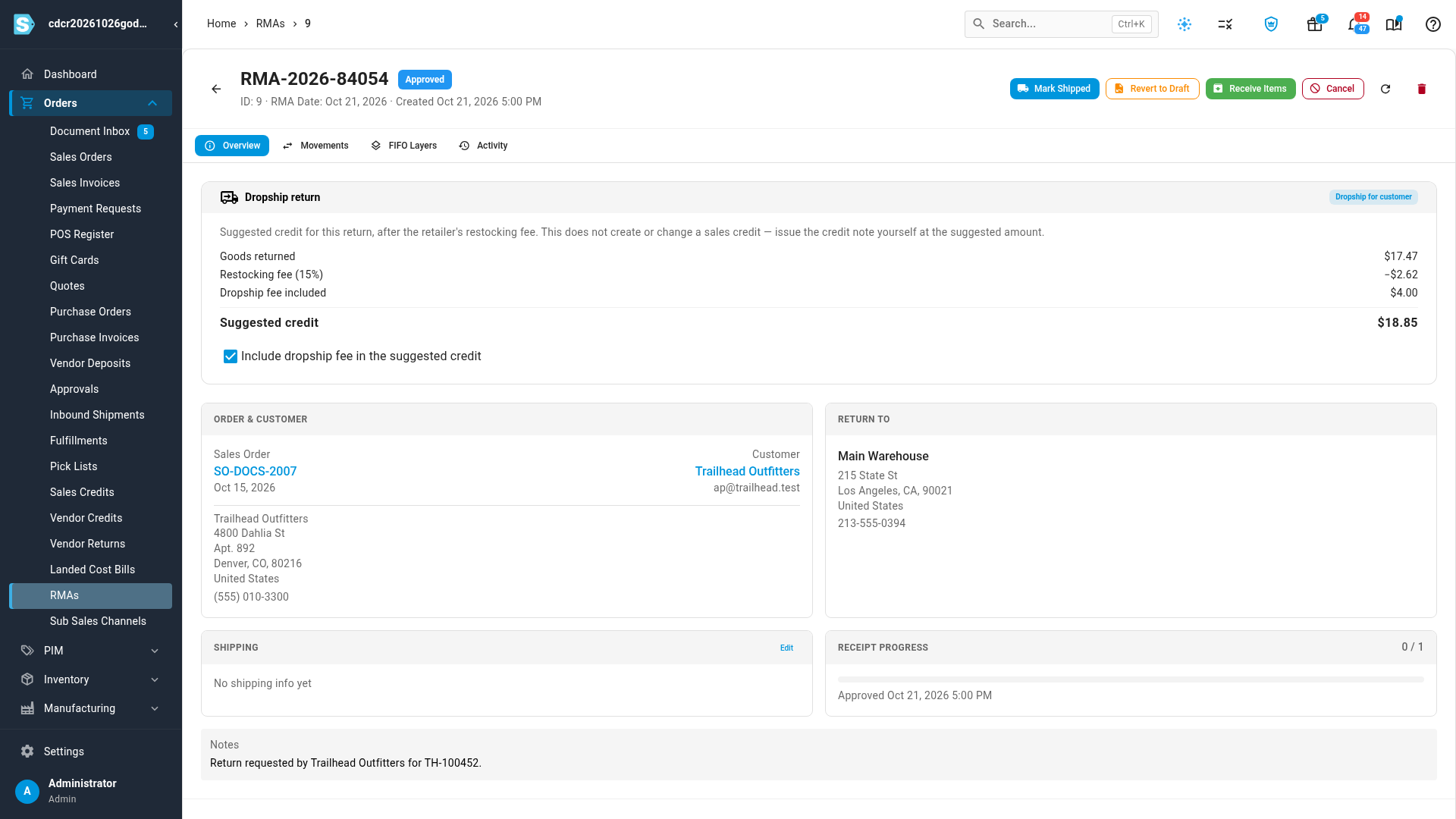1456x819 pixels.
Task: Open the Activity tab
Action: click(x=484, y=146)
